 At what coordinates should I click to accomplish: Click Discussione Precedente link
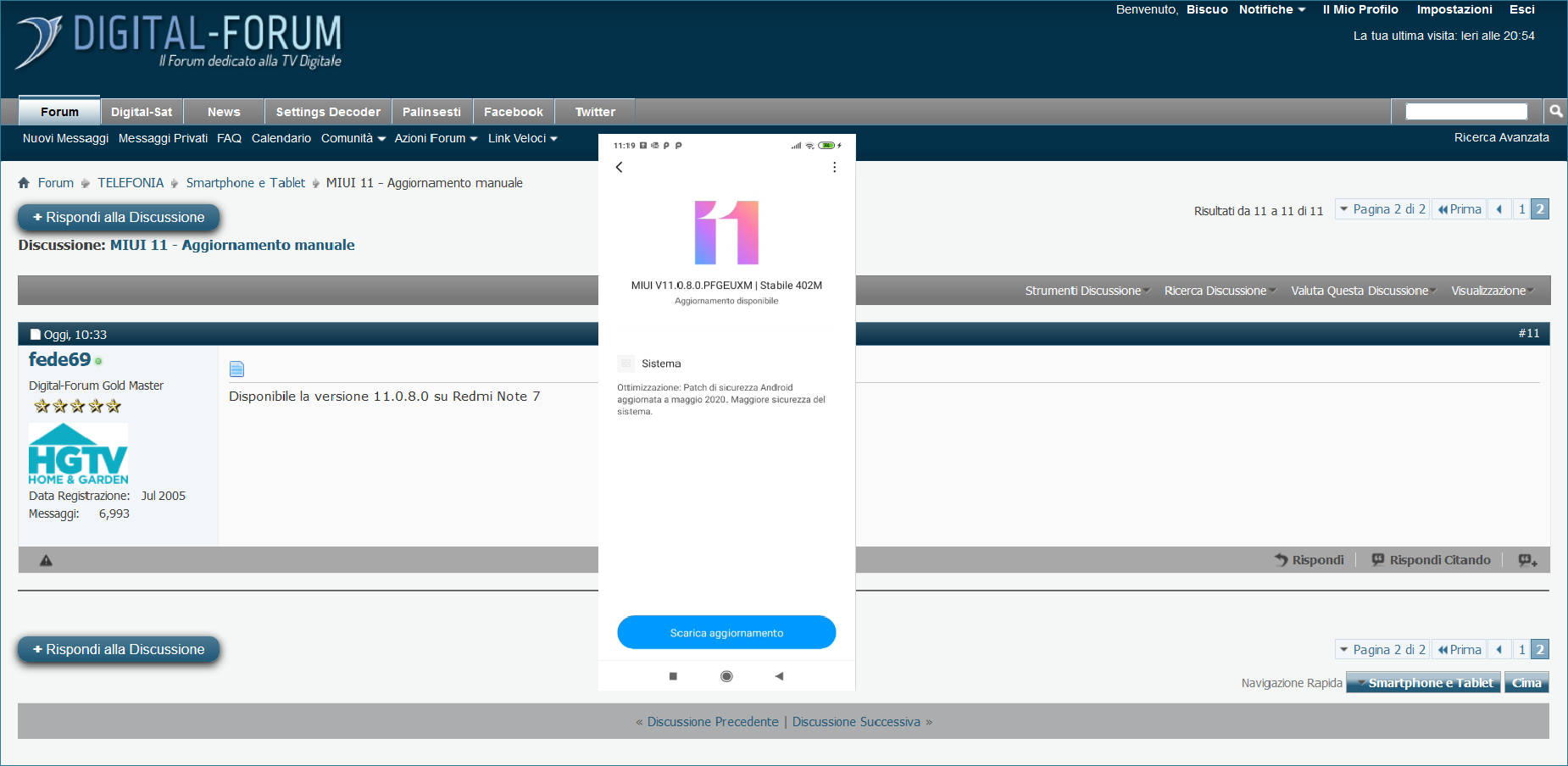(x=713, y=722)
